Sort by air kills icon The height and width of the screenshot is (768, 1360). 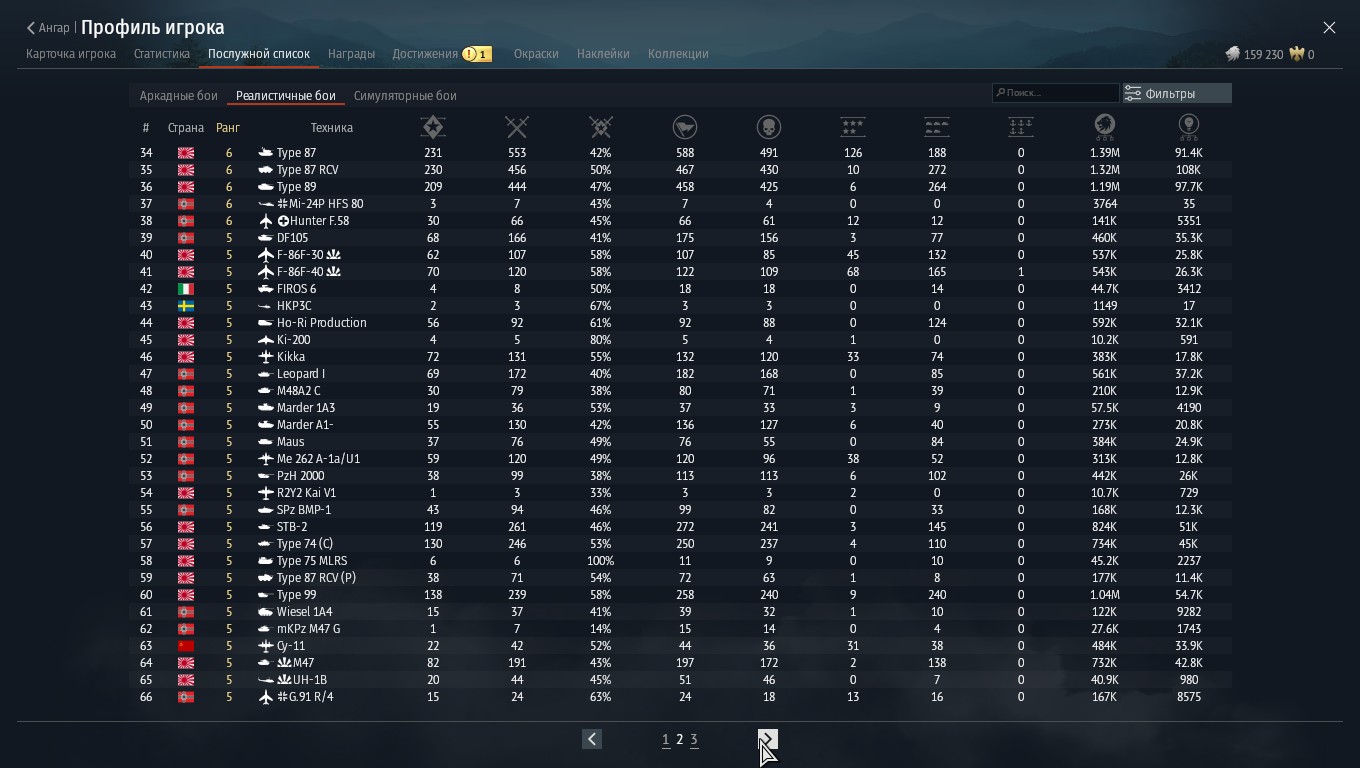point(853,127)
